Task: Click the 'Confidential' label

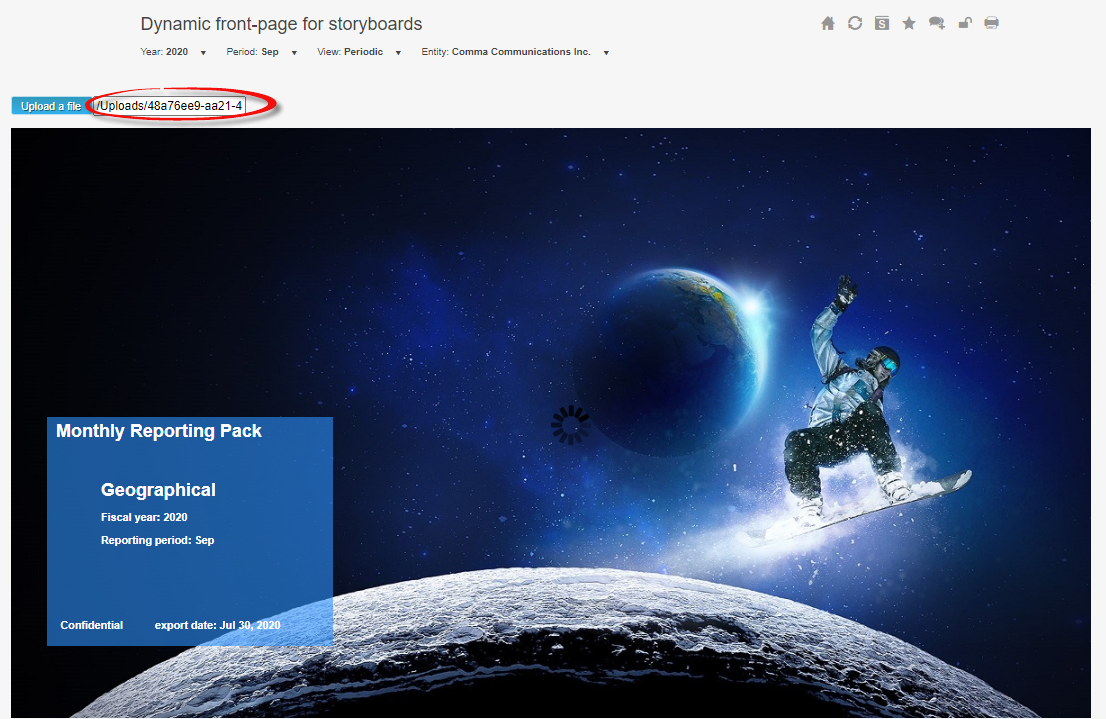Action: (92, 625)
